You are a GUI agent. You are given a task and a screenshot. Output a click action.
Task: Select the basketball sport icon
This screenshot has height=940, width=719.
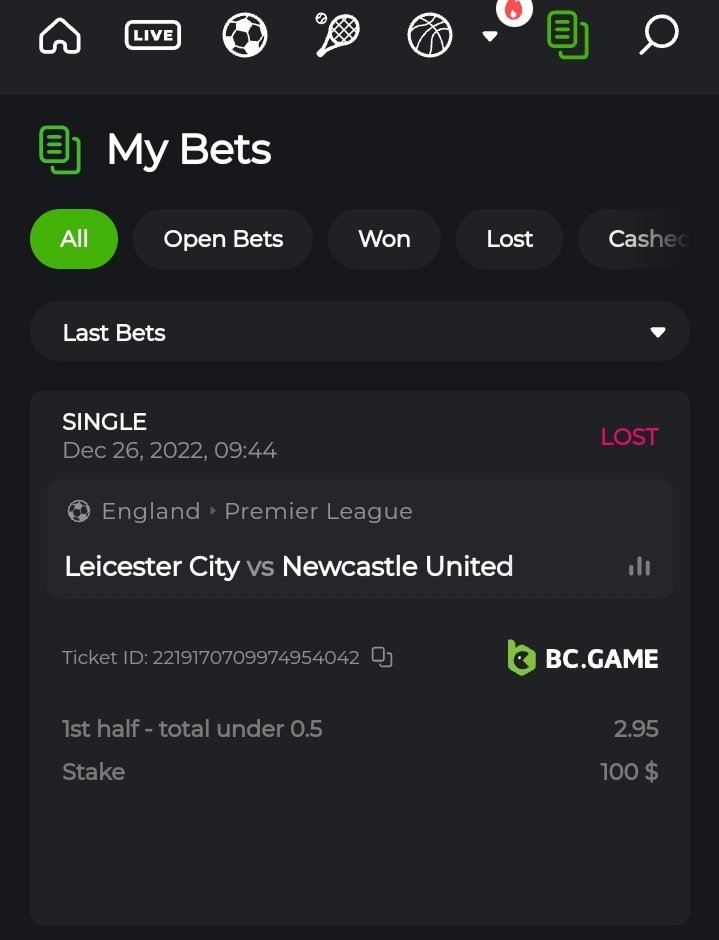(x=430, y=36)
